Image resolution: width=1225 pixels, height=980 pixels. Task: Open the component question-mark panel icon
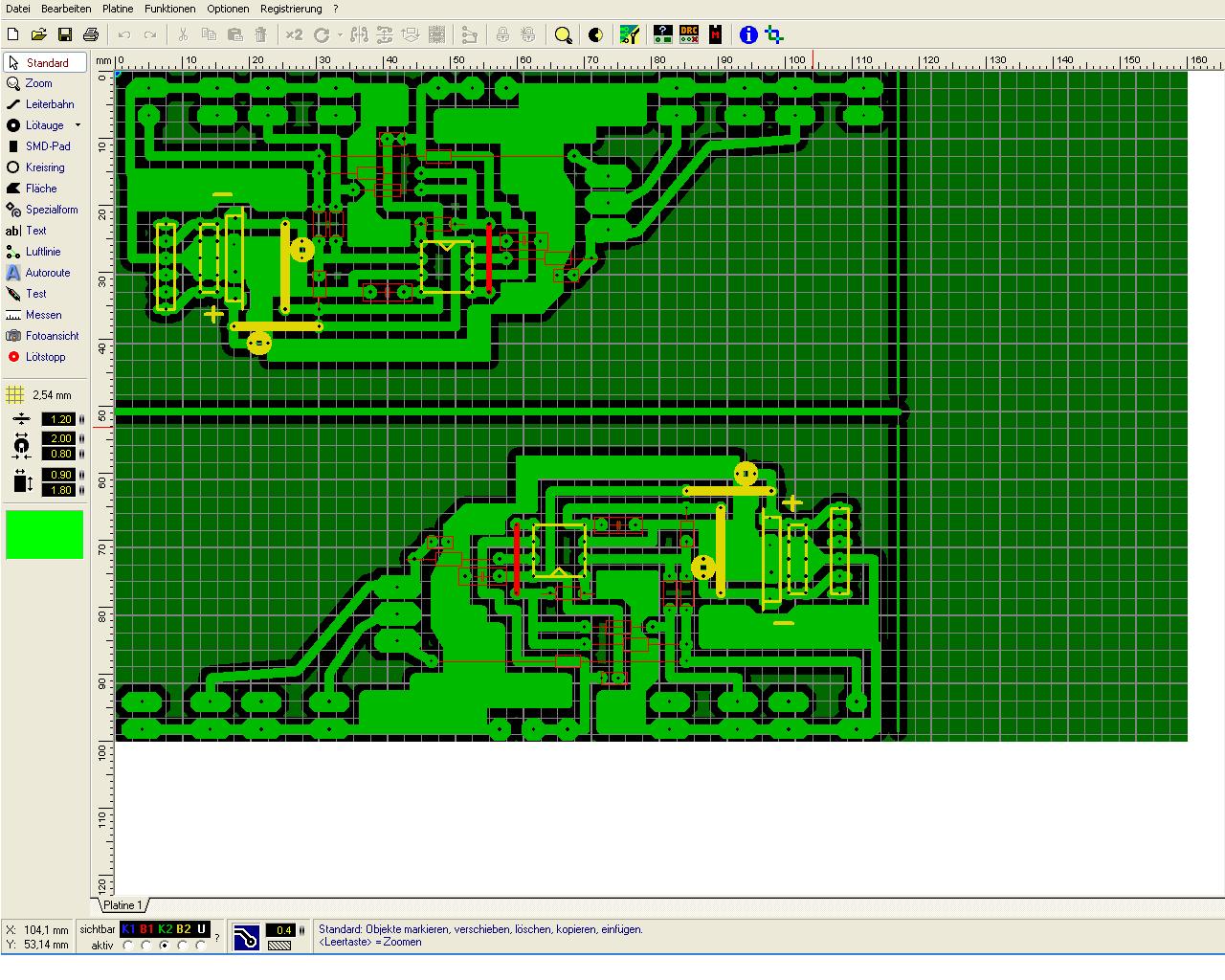(x=663, y=34)
